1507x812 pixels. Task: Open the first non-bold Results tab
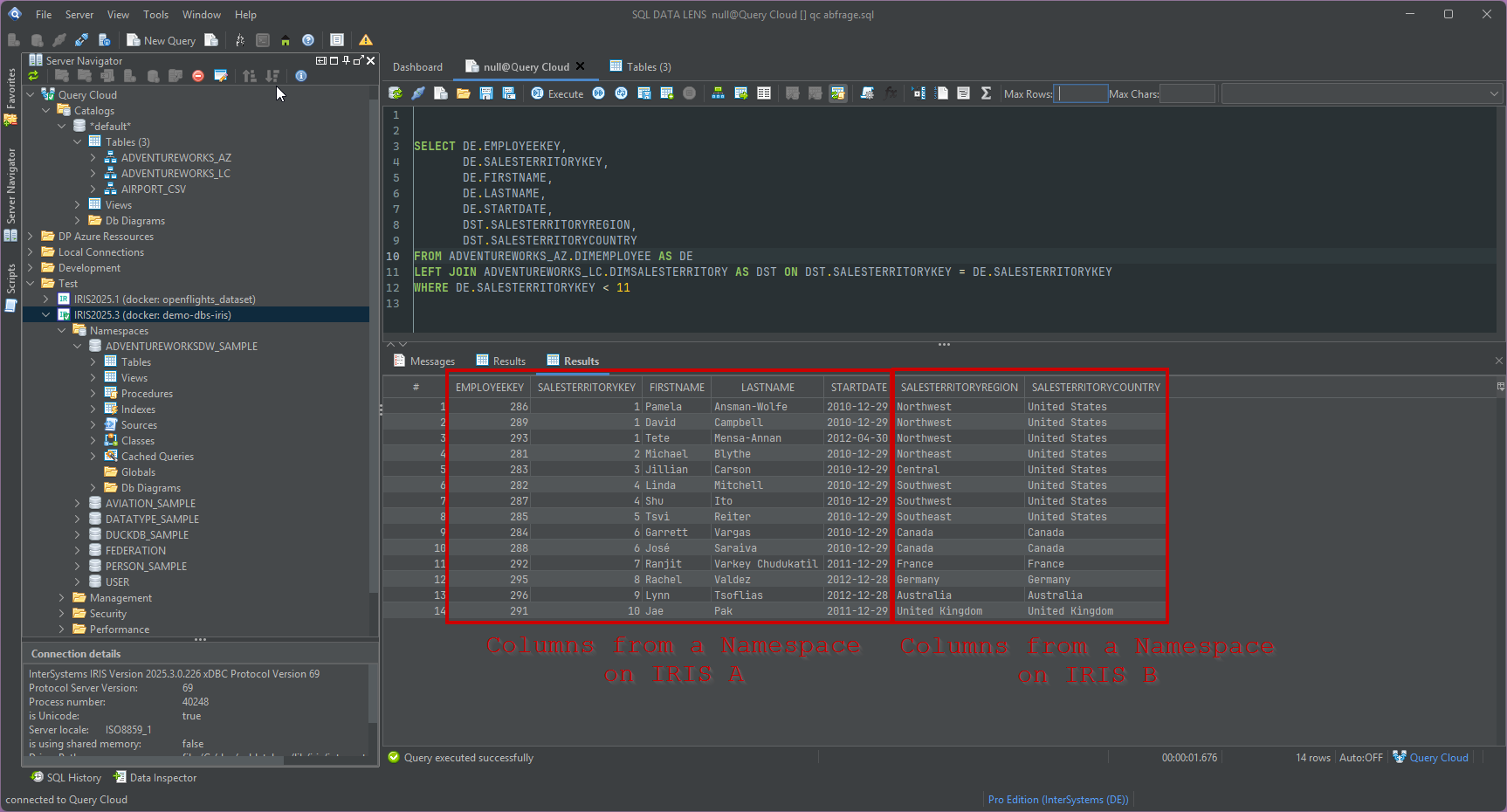click(x=501, y=361)
